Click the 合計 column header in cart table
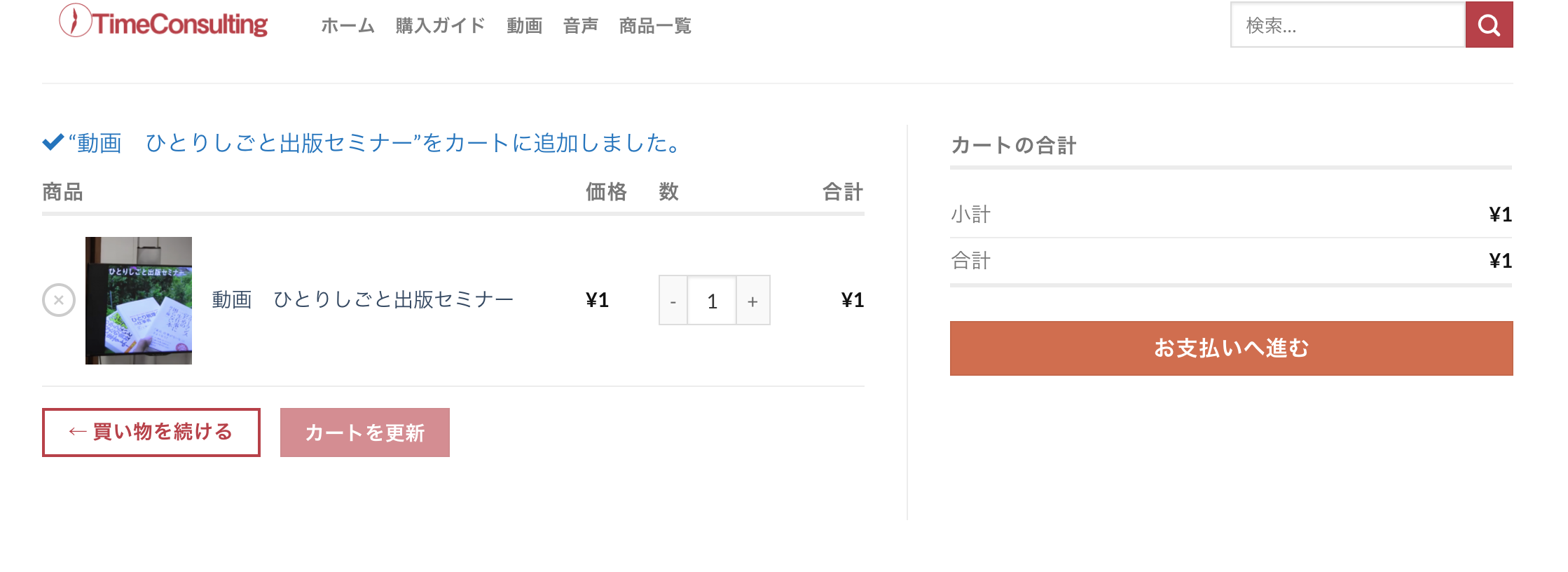 (842, 192)
